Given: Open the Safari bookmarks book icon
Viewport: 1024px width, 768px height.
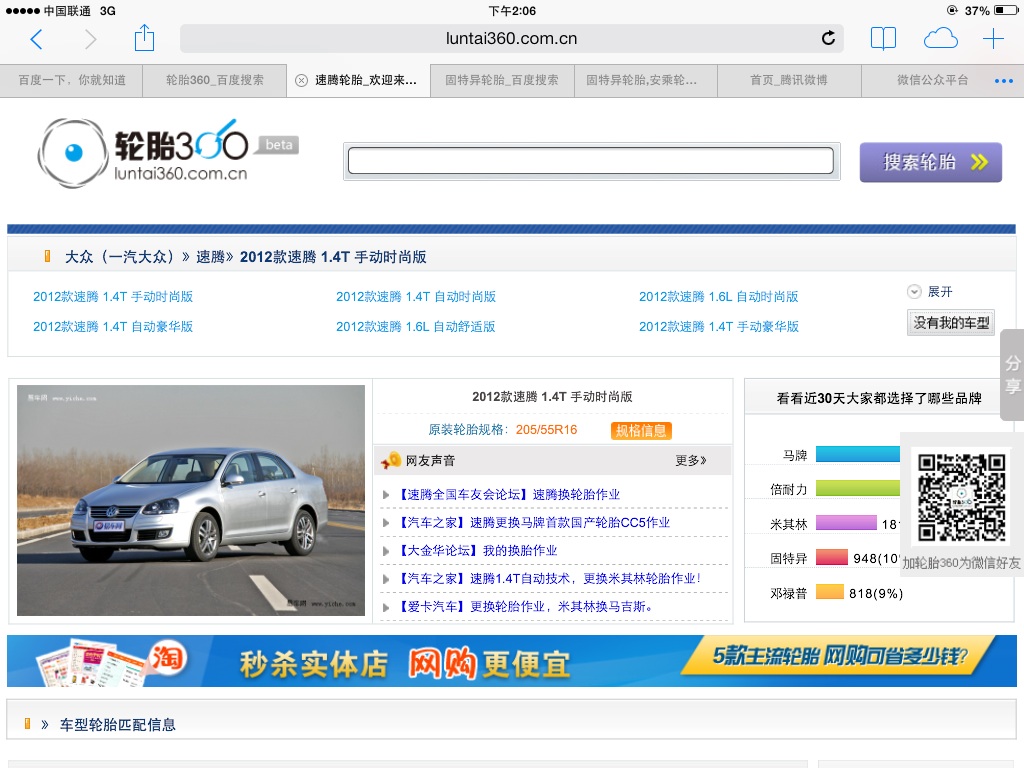Looking at the screenshot, I should [883, 39].
